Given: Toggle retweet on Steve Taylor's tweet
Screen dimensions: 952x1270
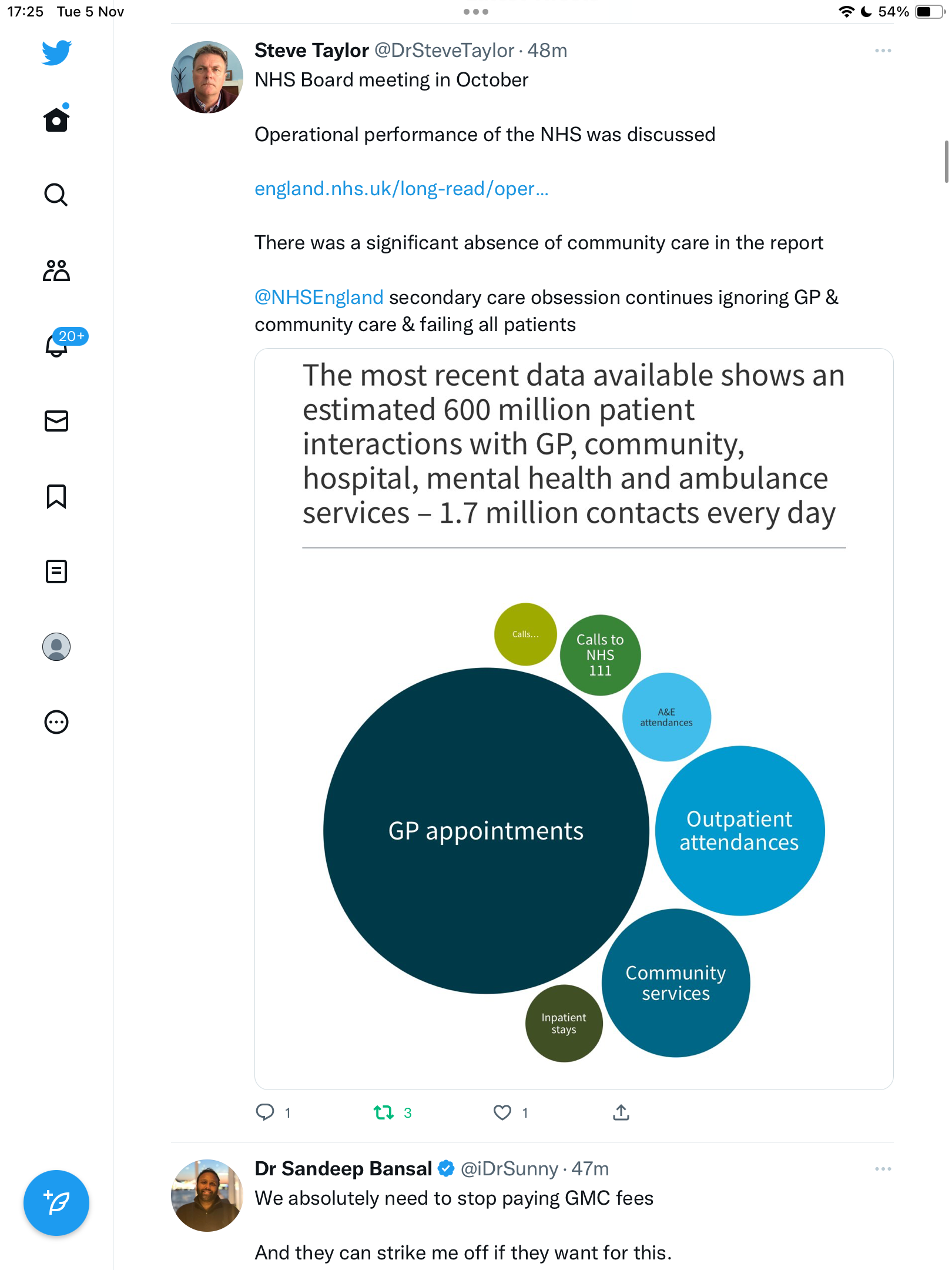Looking at the screenshot, I should pyautogui.click(x=384, y=1112).
